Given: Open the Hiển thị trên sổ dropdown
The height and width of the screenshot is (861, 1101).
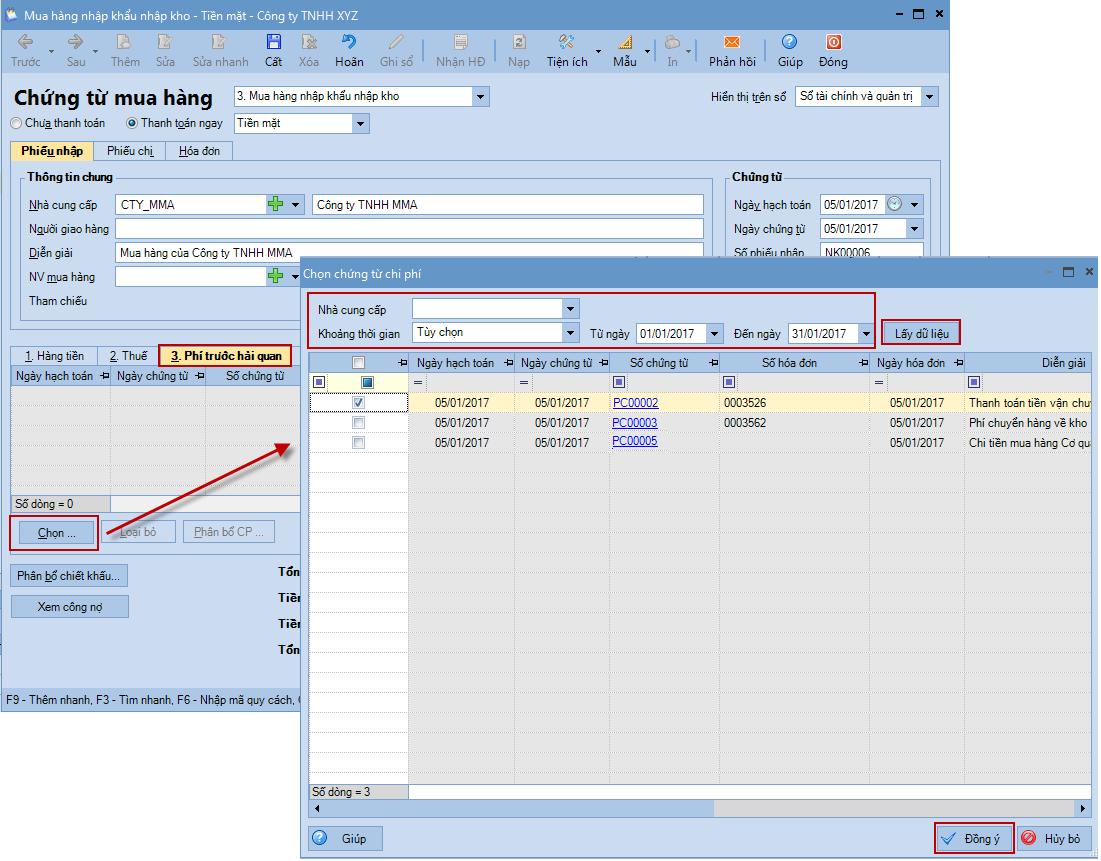Looking at the screenshot, I should 929,97.
